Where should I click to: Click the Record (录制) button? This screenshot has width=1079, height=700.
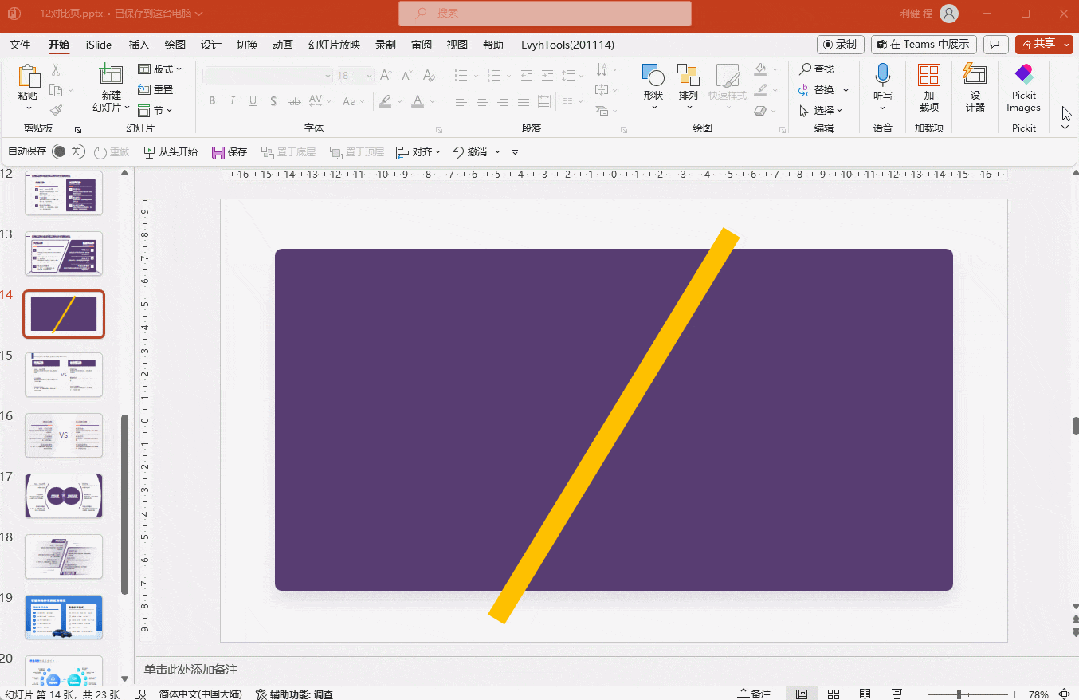click(x=840, y=44)
